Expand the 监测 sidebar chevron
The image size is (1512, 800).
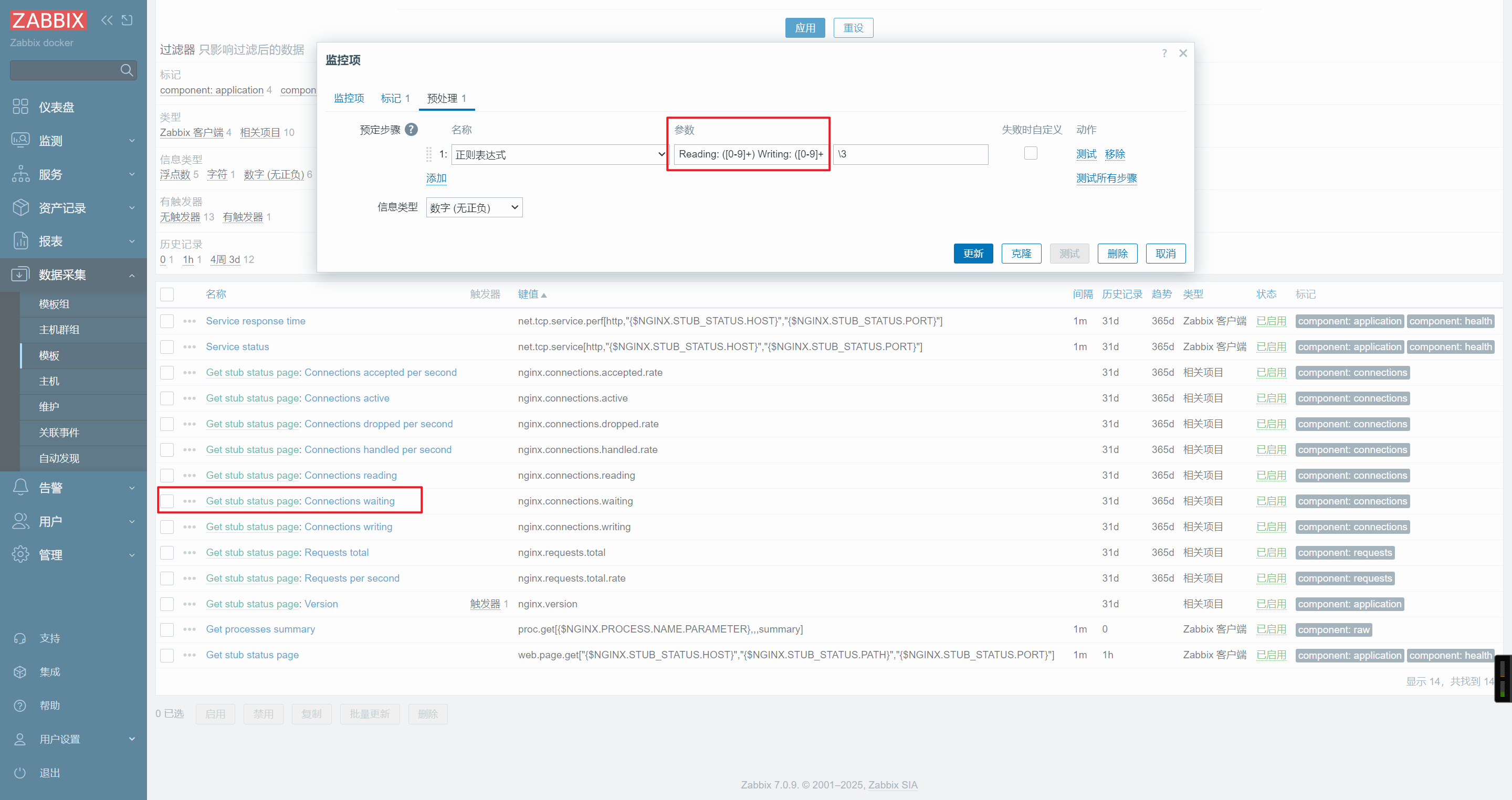click(132, 141)
